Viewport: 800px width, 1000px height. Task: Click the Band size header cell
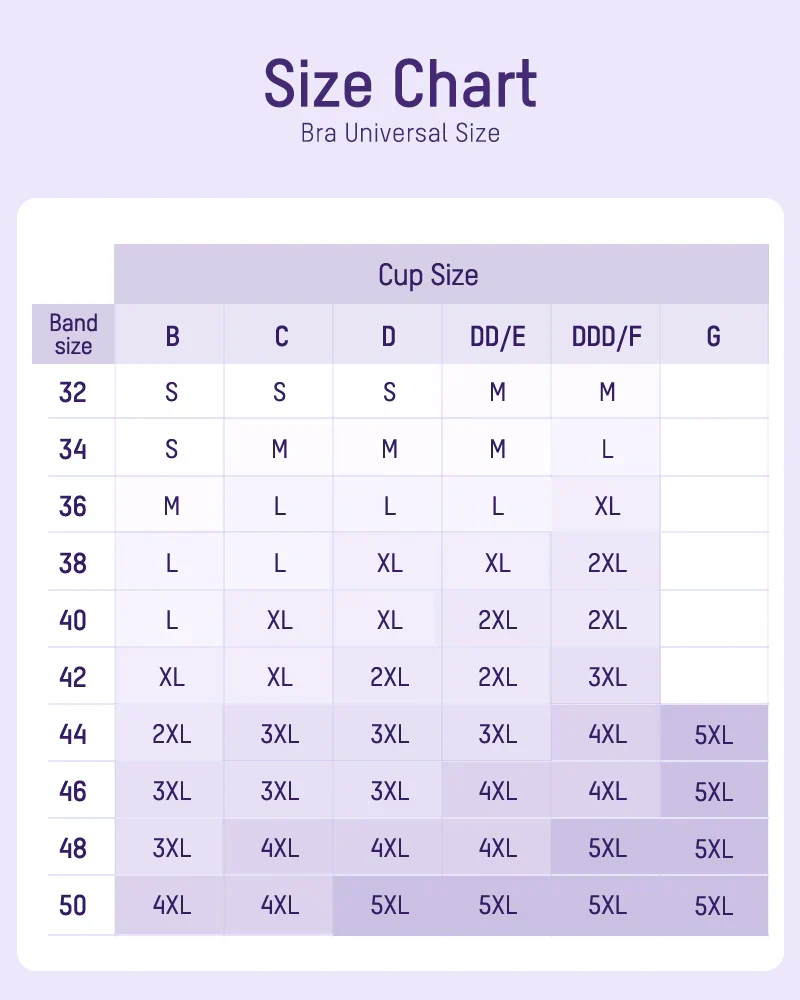pos(73,335)
